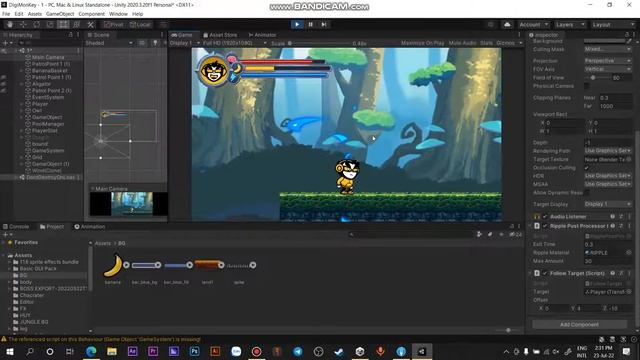The height and width of the screenshot is (360, 640).
Task: Select the Hand tool in Unity toolbar
Action: [10, 24]
